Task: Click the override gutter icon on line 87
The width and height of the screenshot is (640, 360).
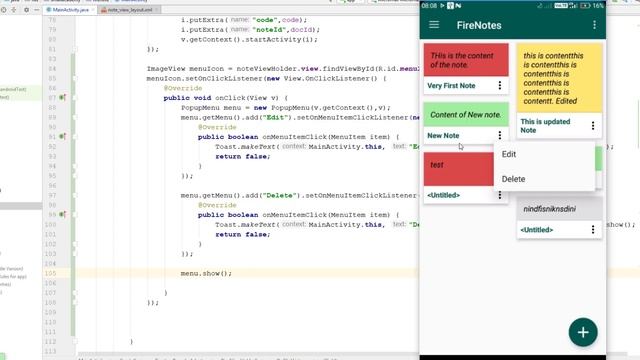Action: pos(62,98)
